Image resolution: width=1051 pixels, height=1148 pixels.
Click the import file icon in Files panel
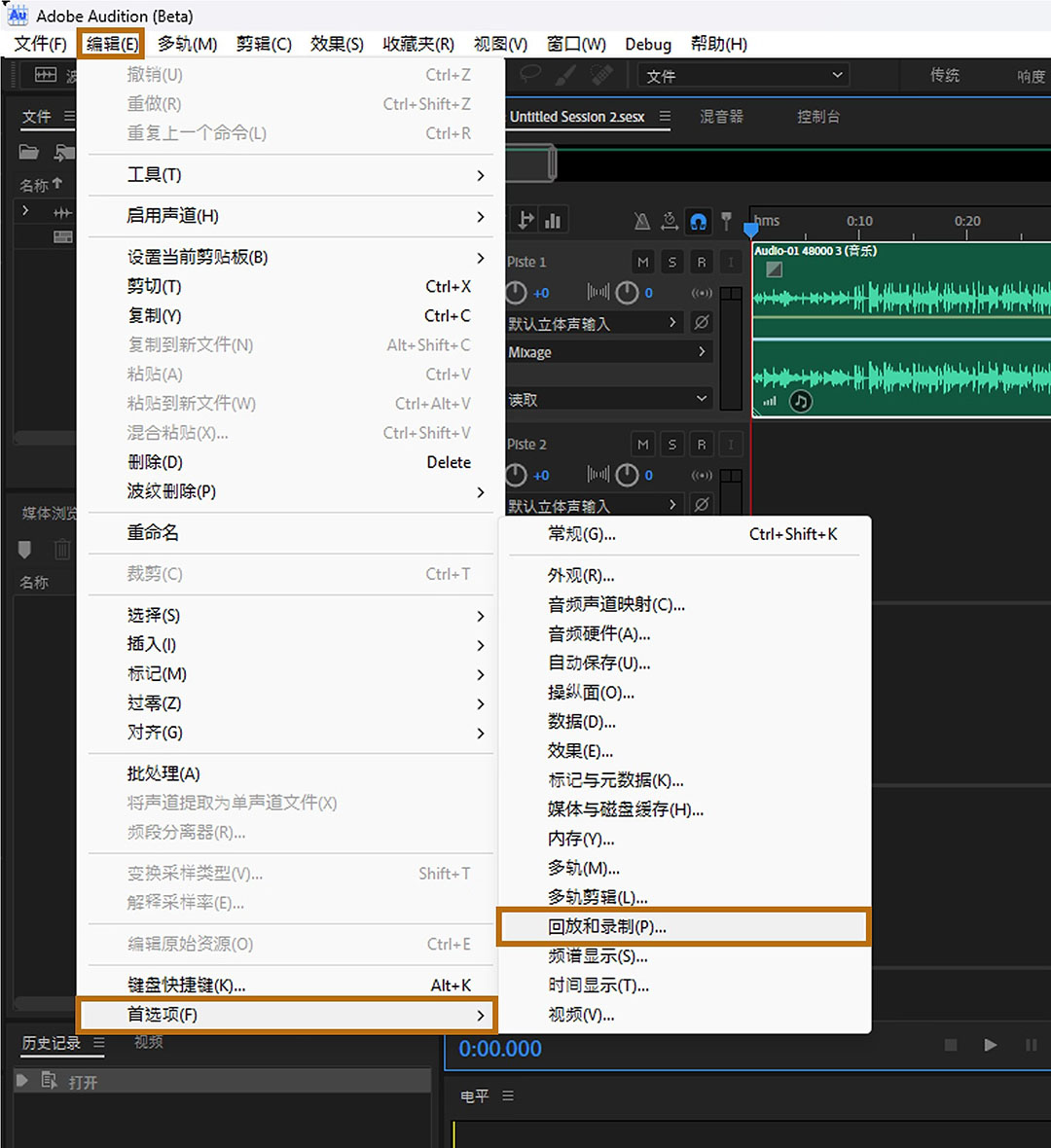click(x=64, y=153)
